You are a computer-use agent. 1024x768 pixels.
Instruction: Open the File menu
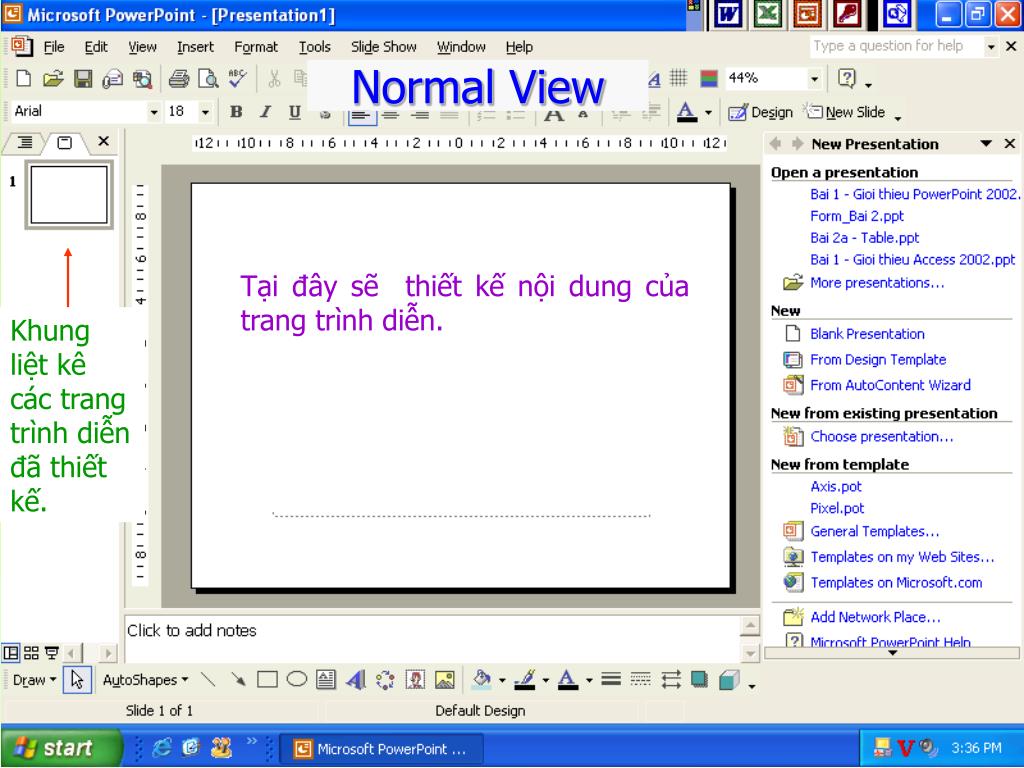[54, 47]
